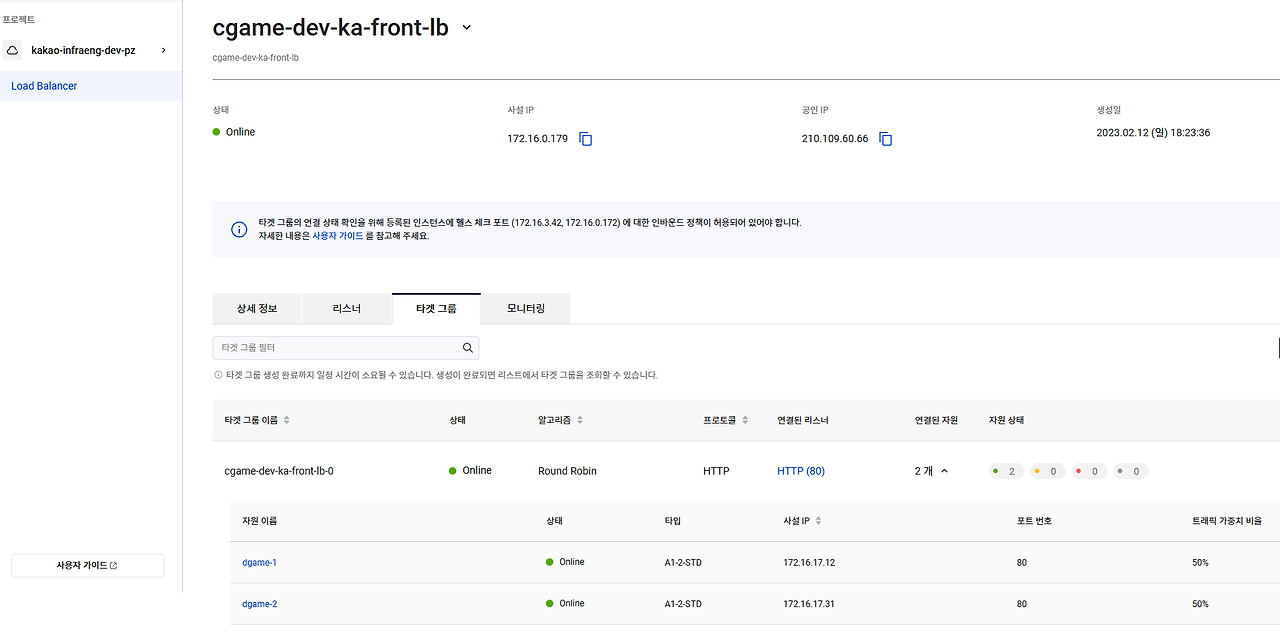
Task: Switch to the 리스너 tab
Action: pyautogui.click(x=346, y=308)
